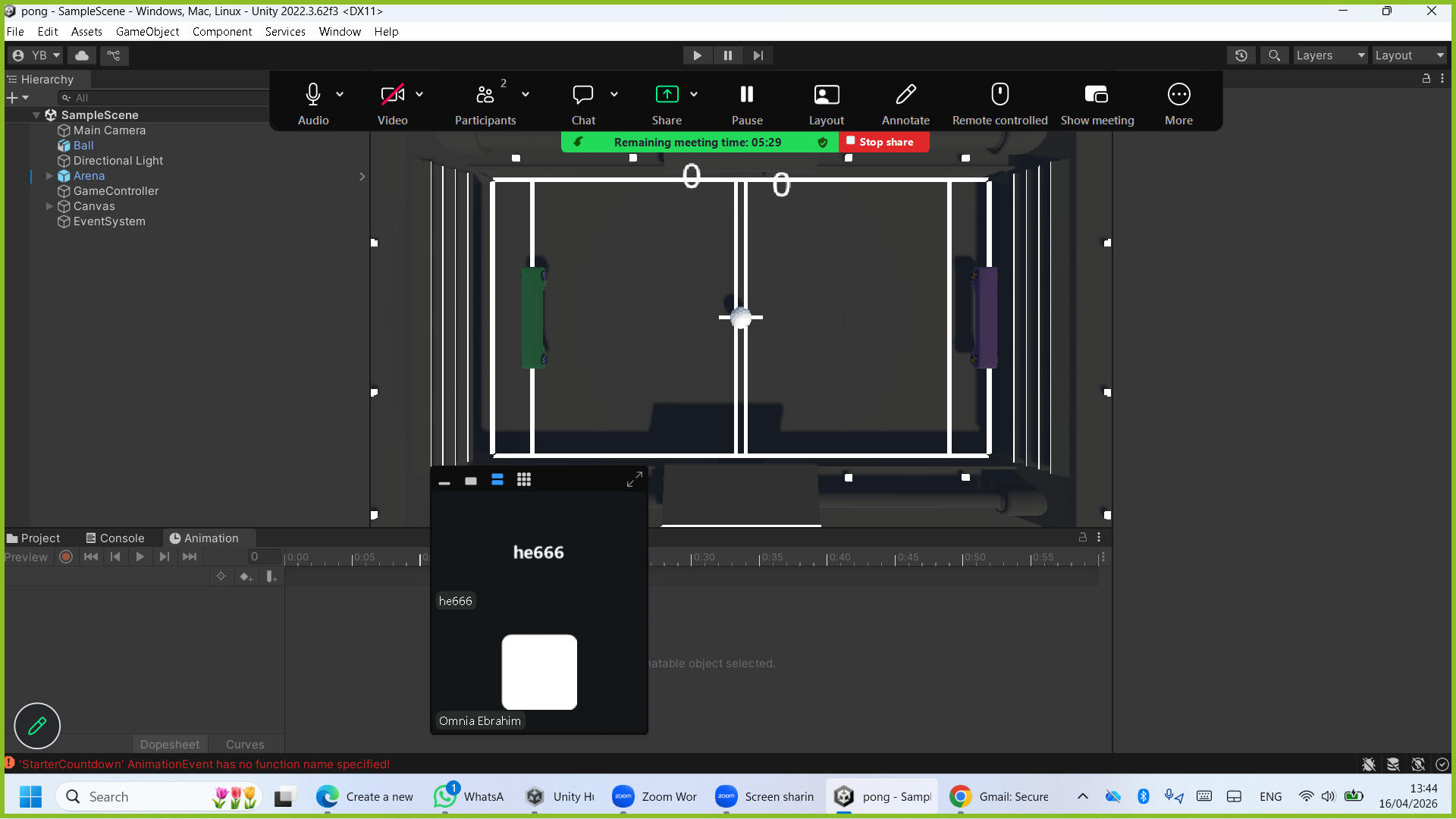Click the Hierarchy search field
Image resolution: width=1456 pixels, height=819 pixels.
(167, 98)
